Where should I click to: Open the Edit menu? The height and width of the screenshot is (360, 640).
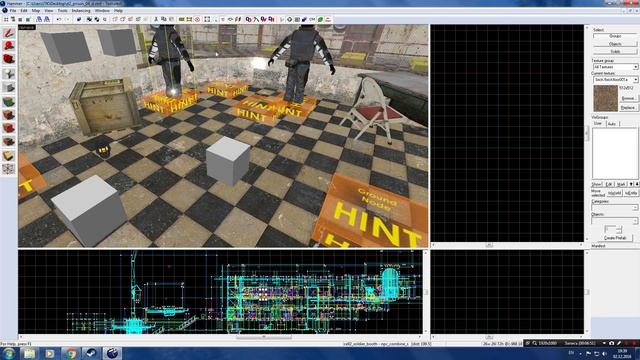pos(24,11)
